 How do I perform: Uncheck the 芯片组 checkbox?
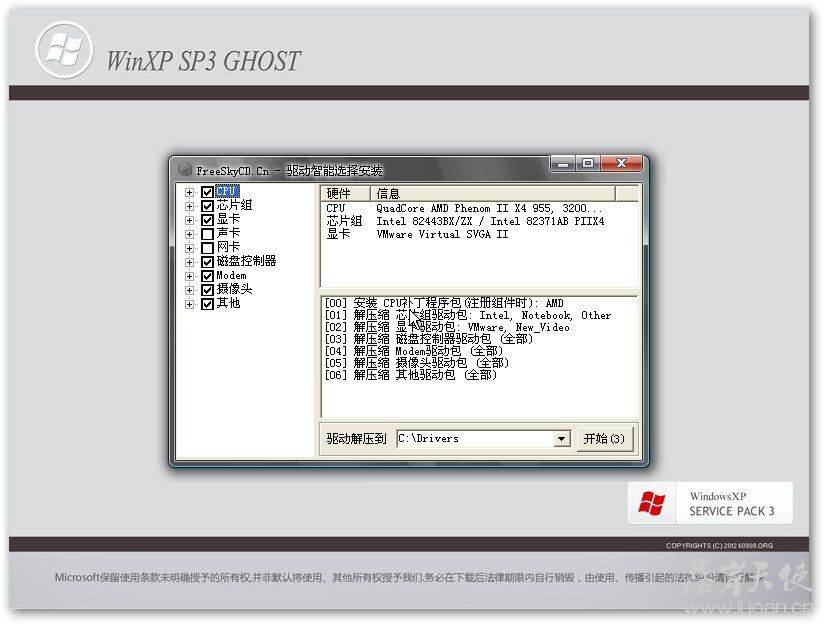click(207, 206)
